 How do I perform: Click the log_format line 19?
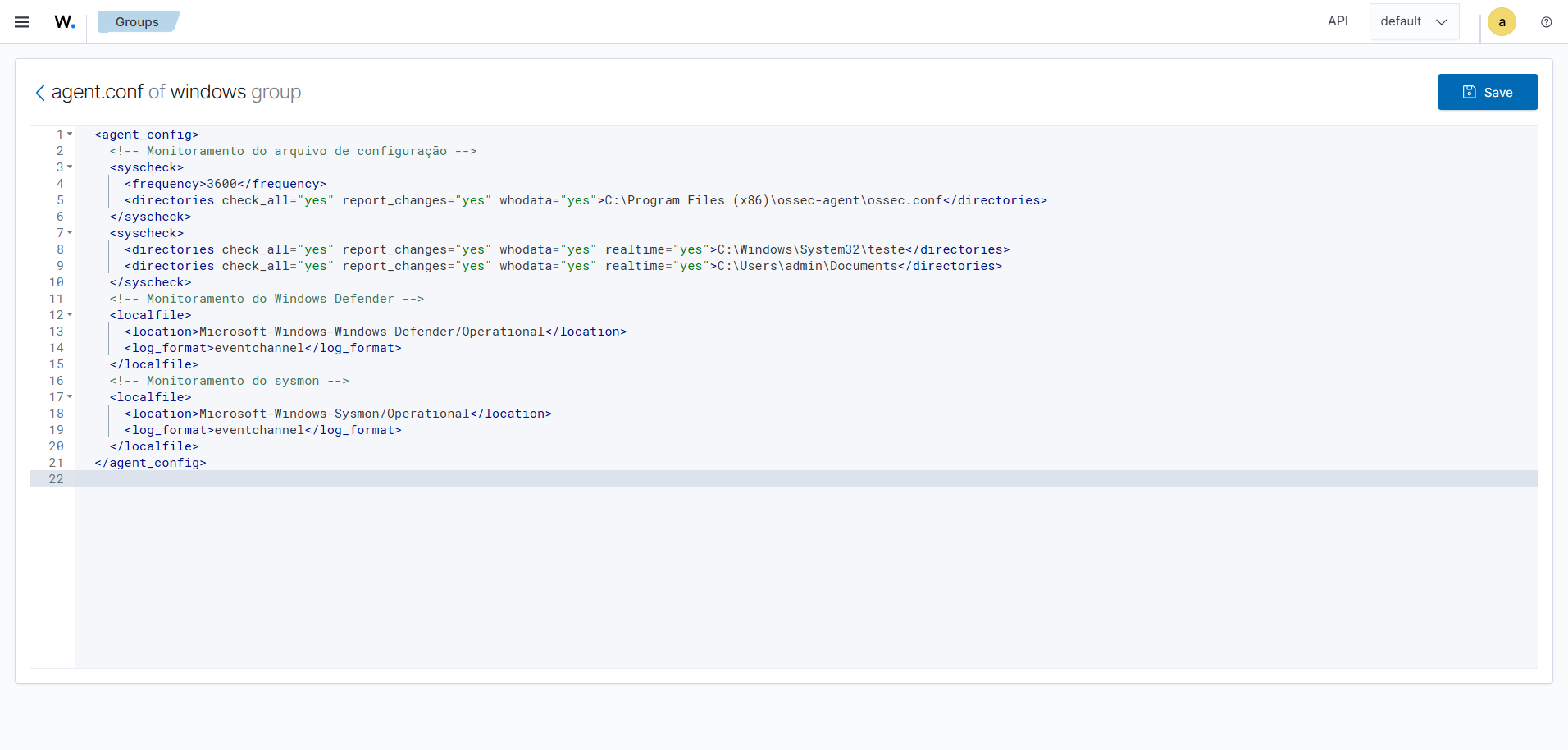click(263, 430)
